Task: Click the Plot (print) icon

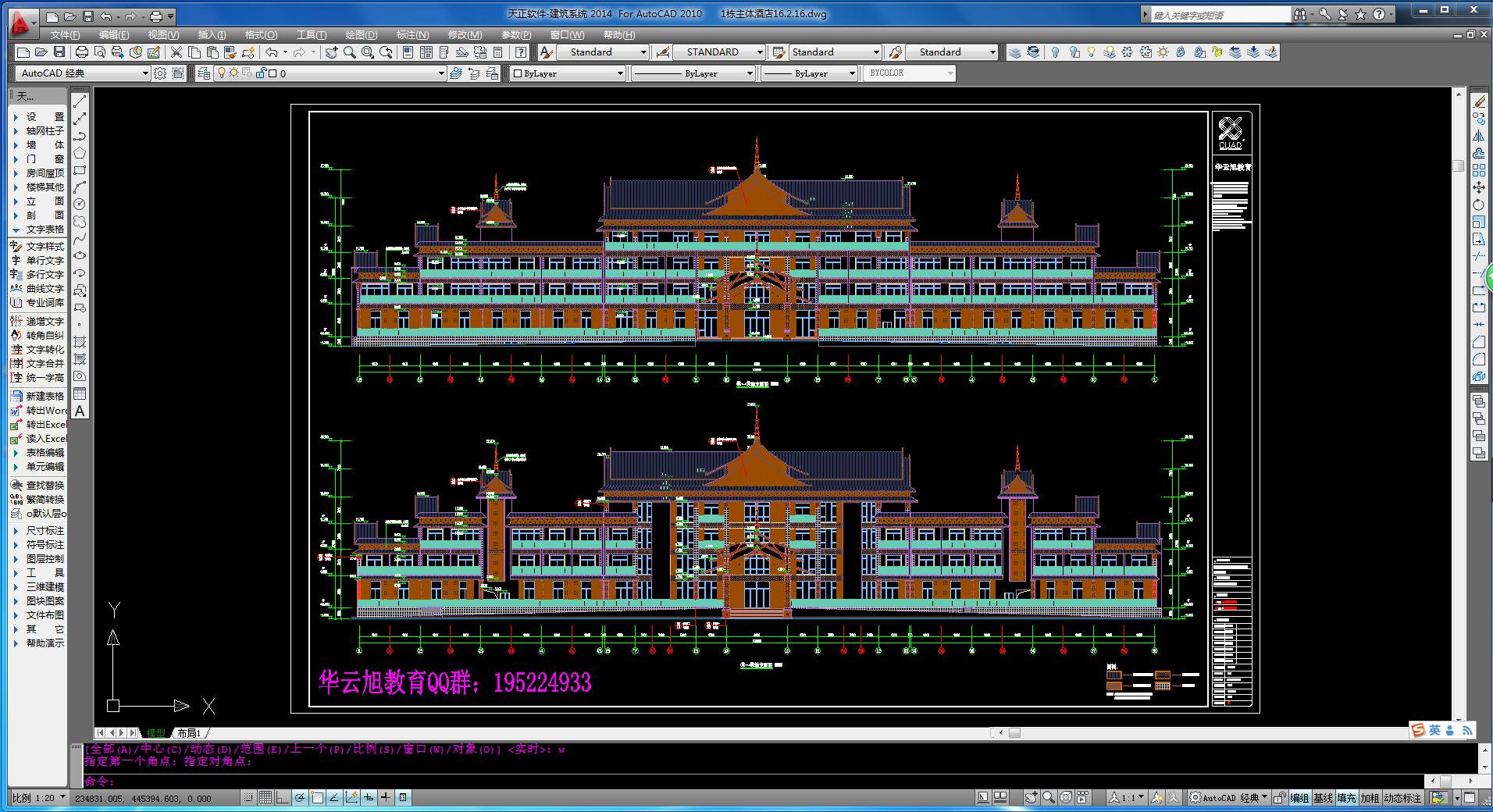Action: click(x=82, y=52)
